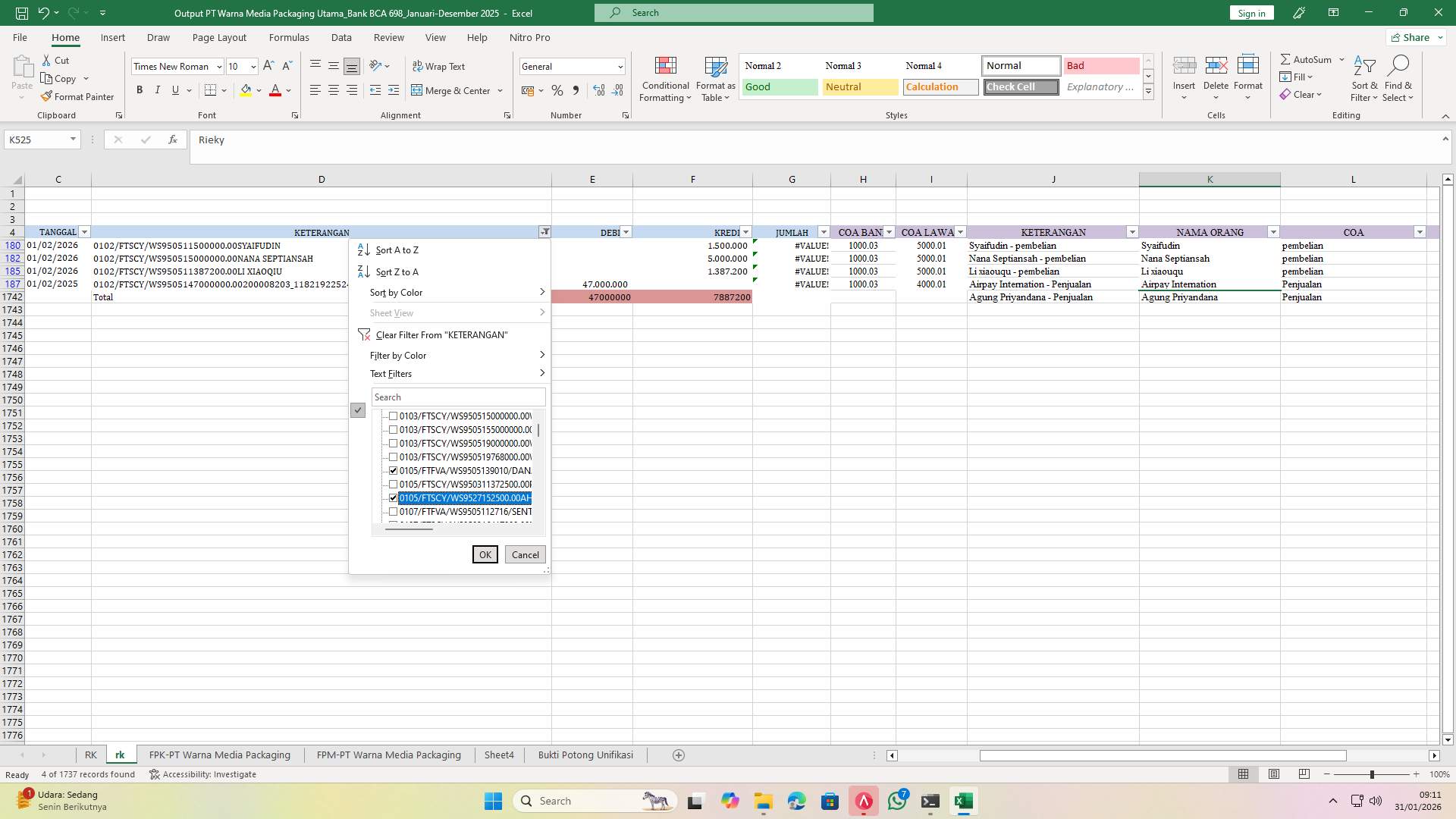Viewport: 1456px width, 819px height.
Task: Switch to the Nitro Pro ribbon tab
Action: (x=530, y=37)
